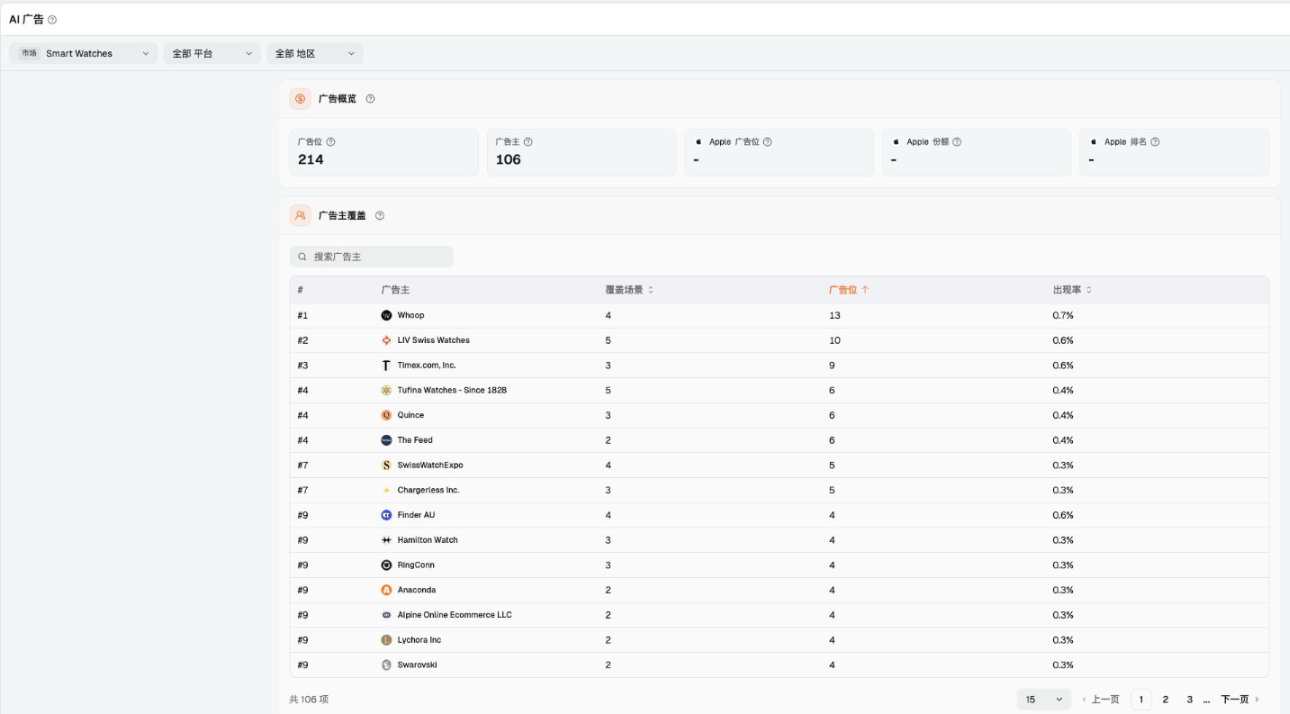Click the Timex.com logo icon
Viewport: 1290px width, 714px height.
[x=386, y=365]
